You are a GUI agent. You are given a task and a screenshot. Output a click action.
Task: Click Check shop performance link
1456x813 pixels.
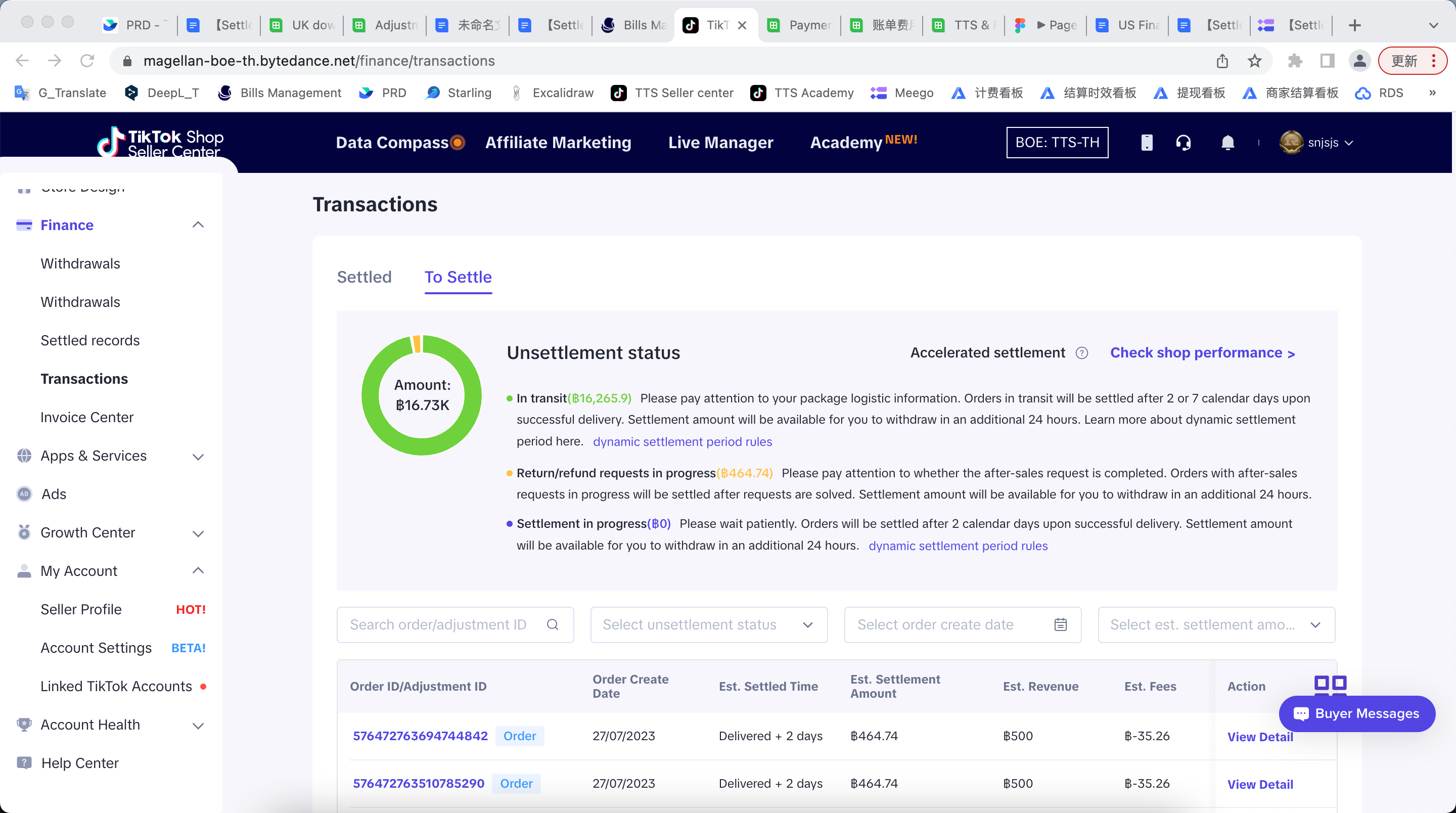tap(1202, 353)
